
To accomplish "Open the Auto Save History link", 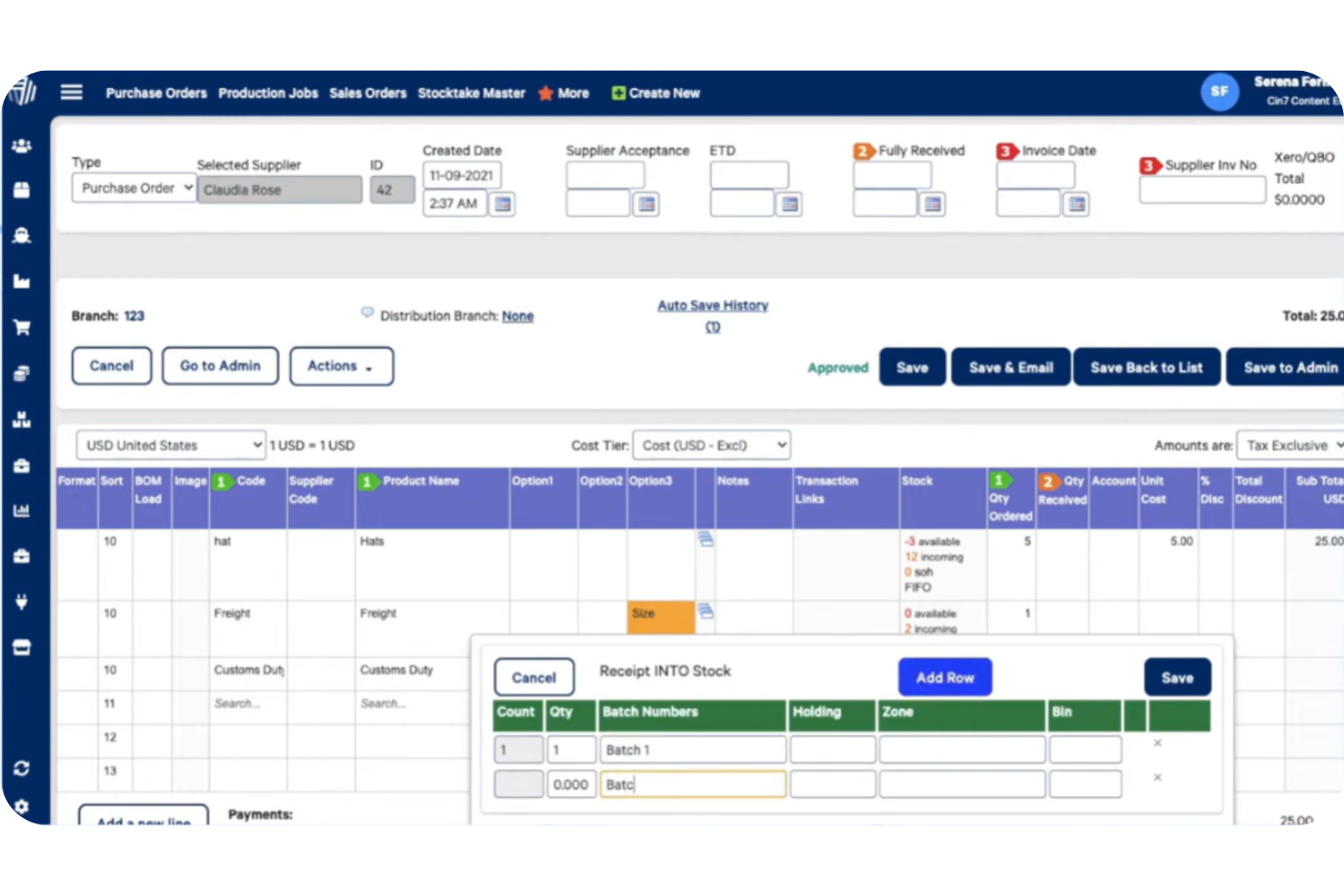I will [712, 305].
